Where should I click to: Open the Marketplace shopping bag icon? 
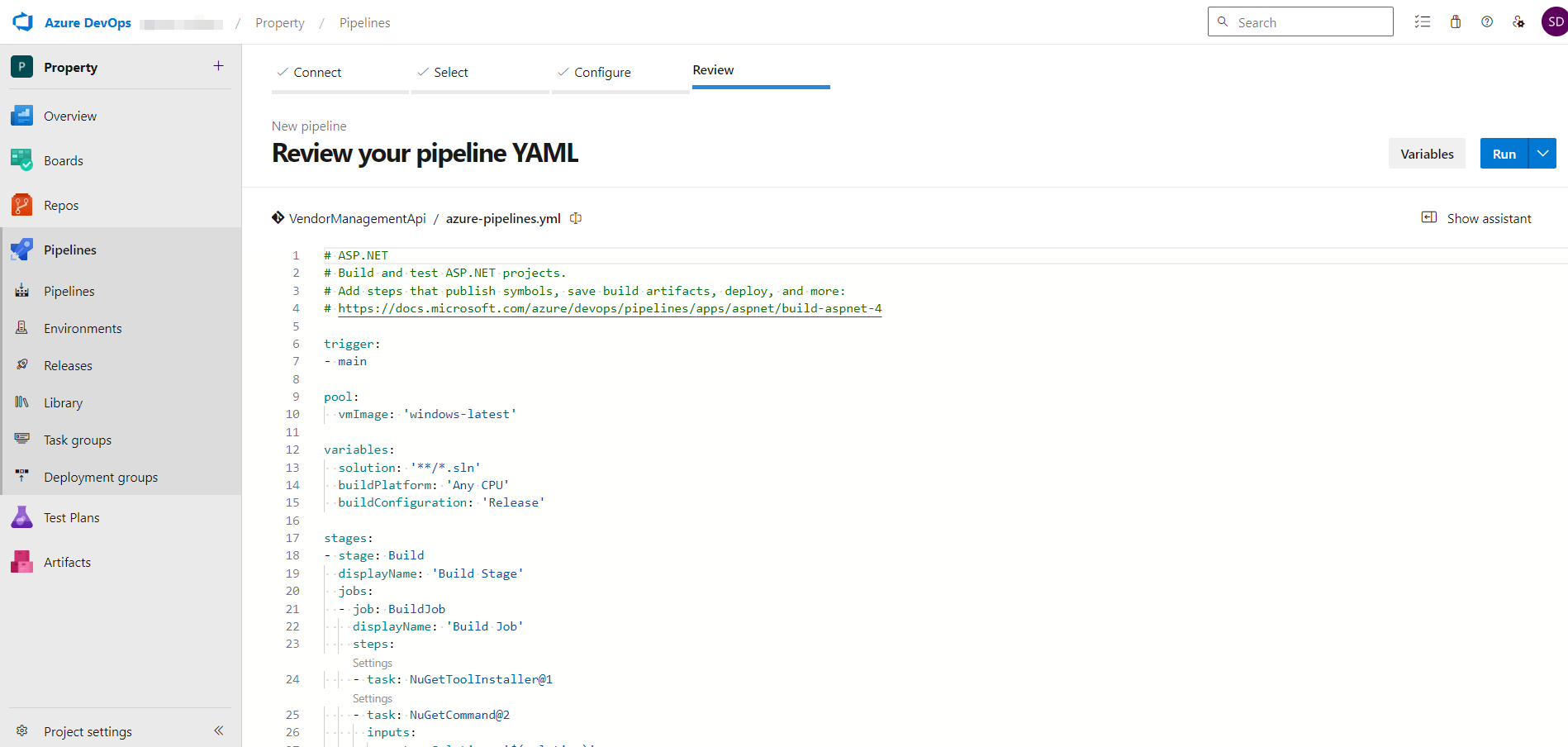point(1456,22)
